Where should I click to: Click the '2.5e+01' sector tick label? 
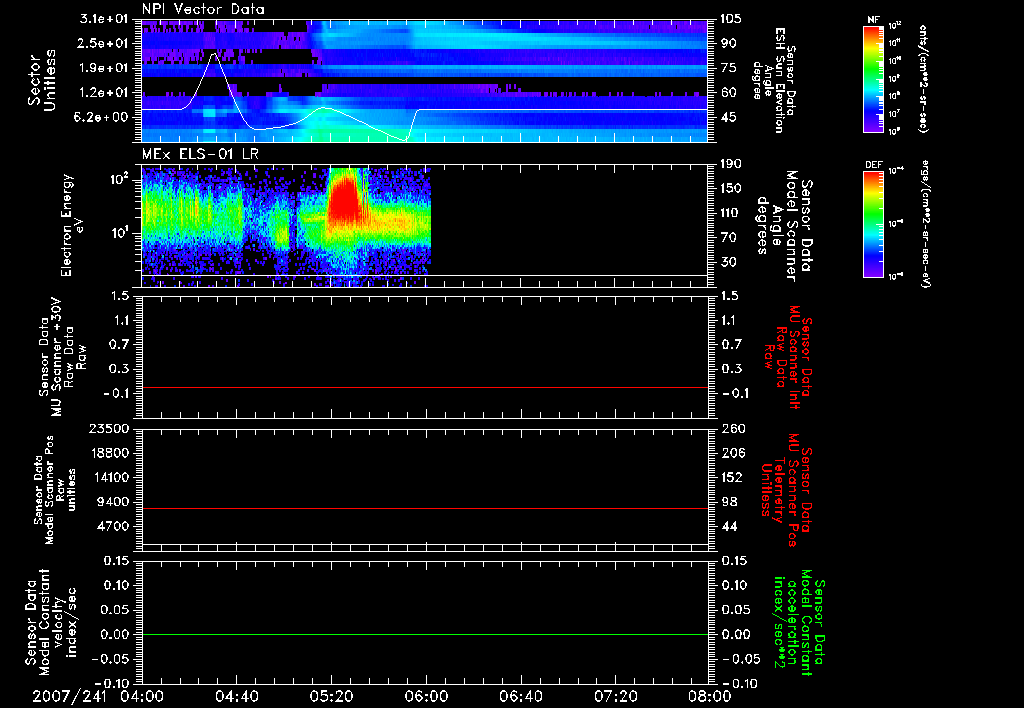104,43
